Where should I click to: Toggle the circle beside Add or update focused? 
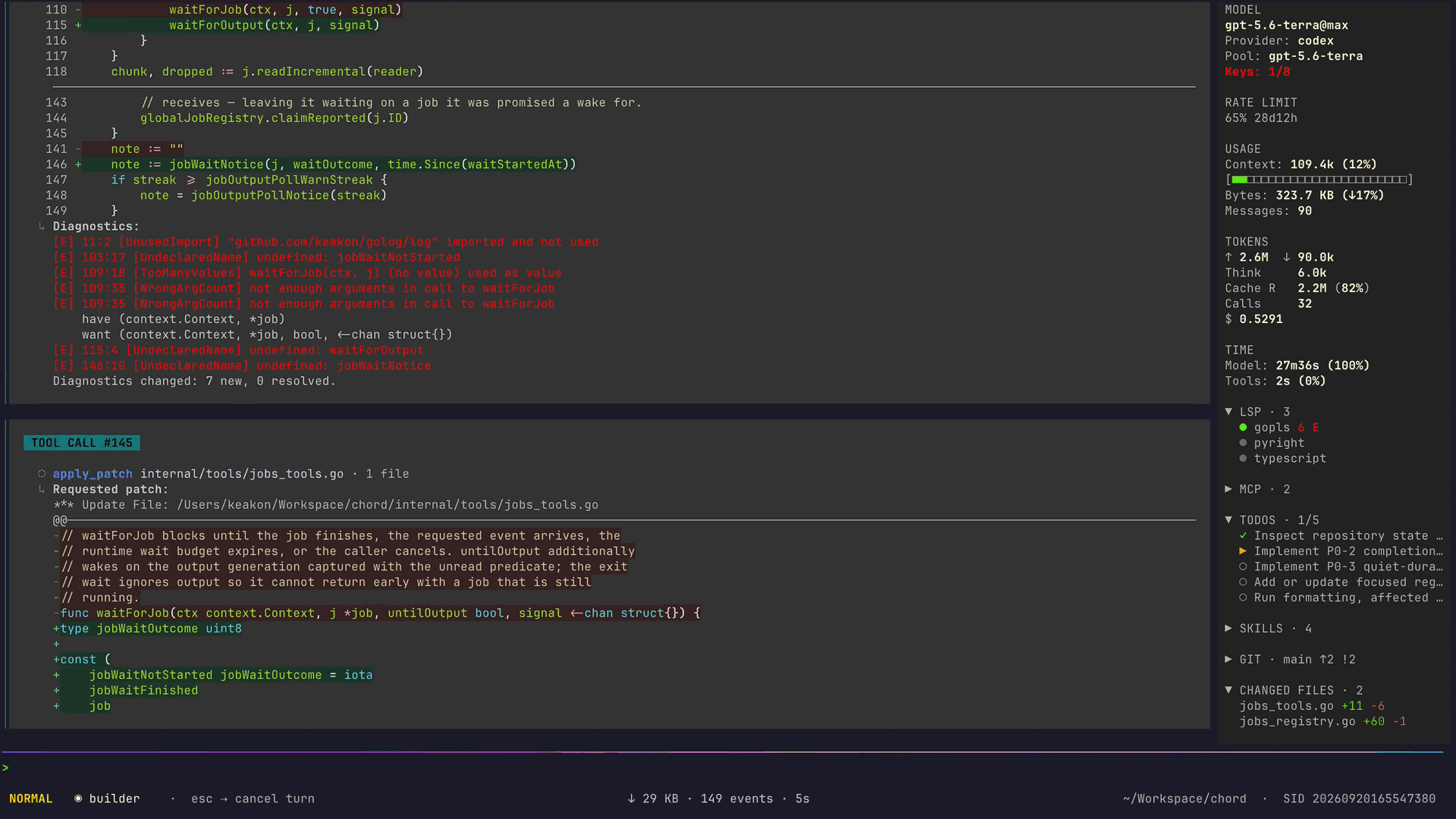pyautogui.click(x=1243, y=582)
